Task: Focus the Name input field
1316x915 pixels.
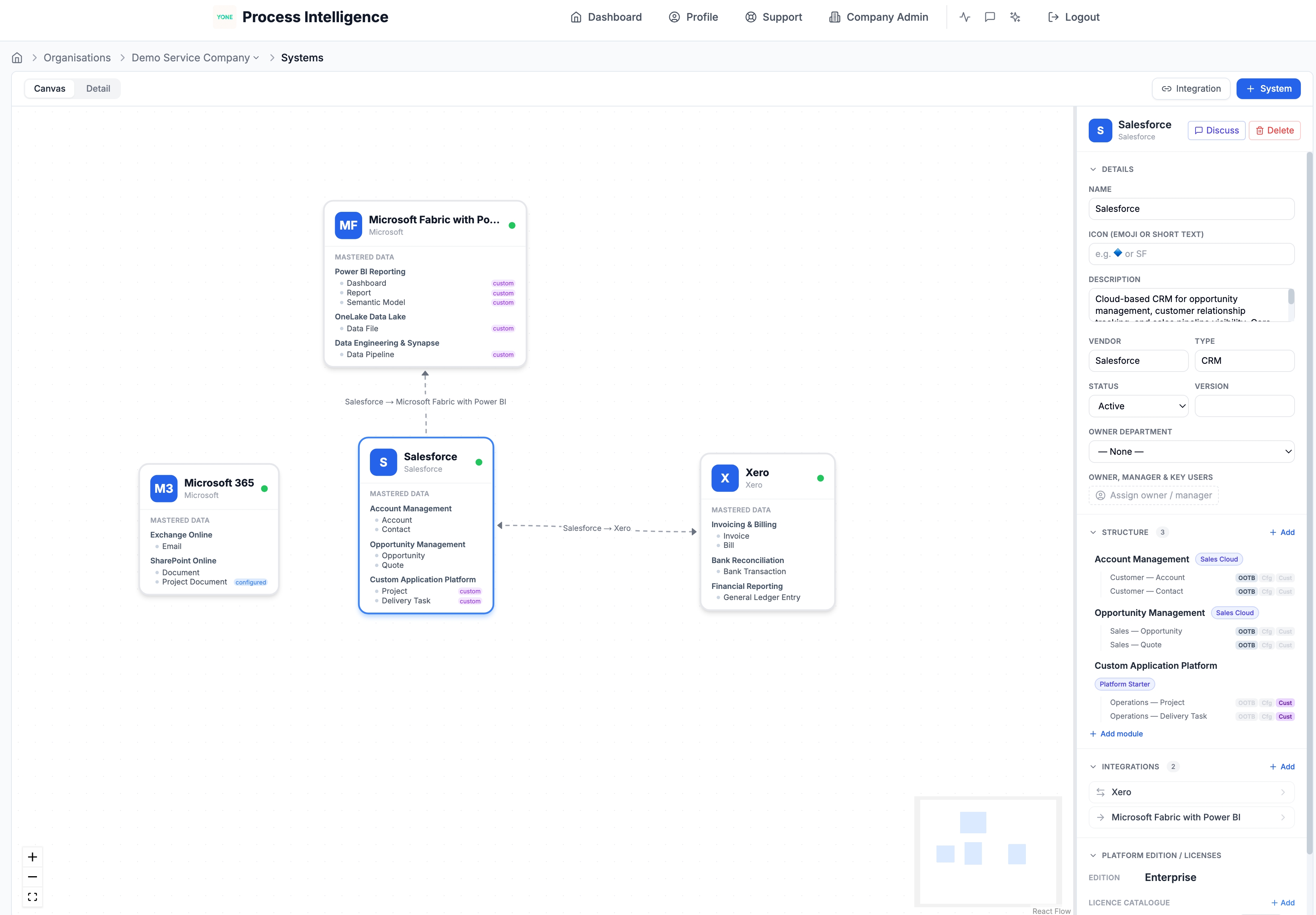Action: tap(1191, 209)
